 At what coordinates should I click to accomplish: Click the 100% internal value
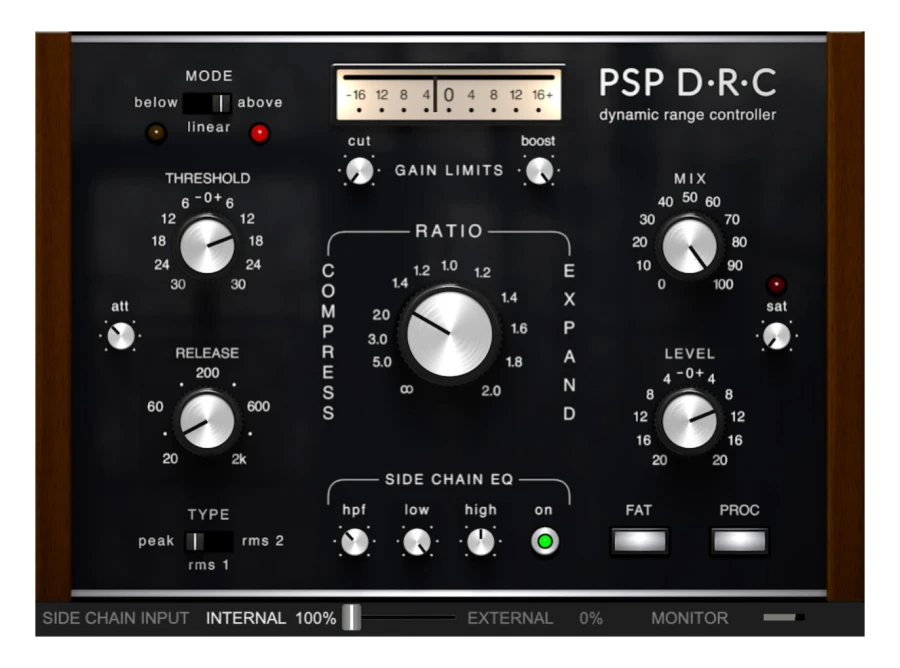tap(316, 618)
